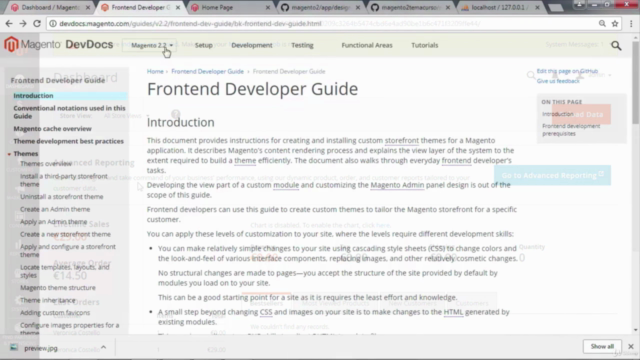Open the Testing menu
The width and height of the screenshot is (640, 360).
coord(302,45)
